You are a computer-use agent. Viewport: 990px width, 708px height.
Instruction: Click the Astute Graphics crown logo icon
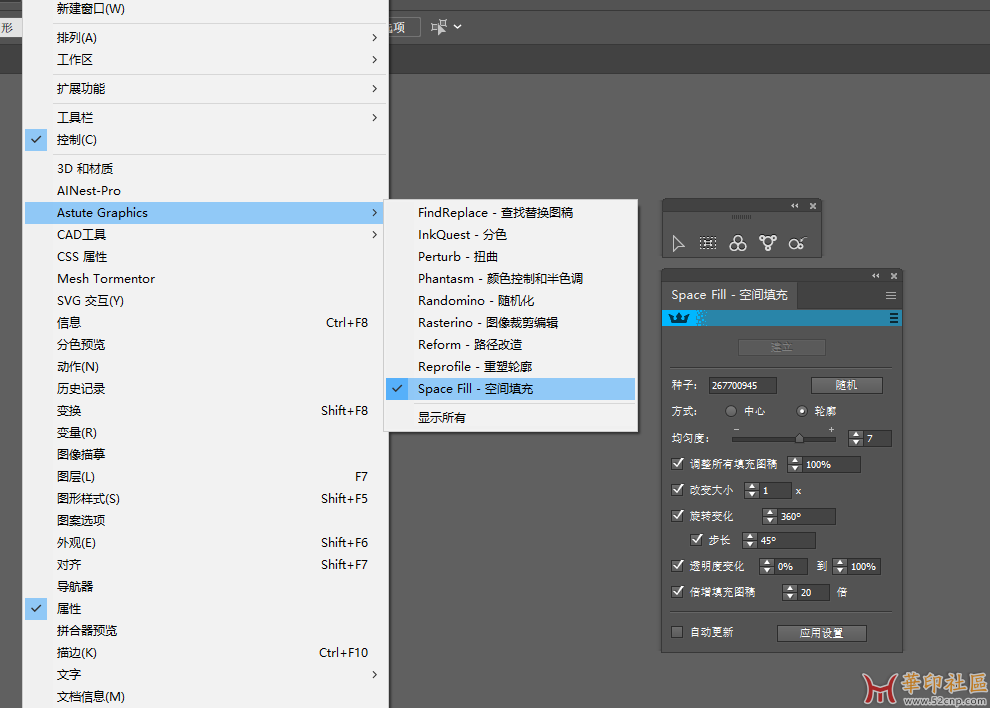coord(679,318)
